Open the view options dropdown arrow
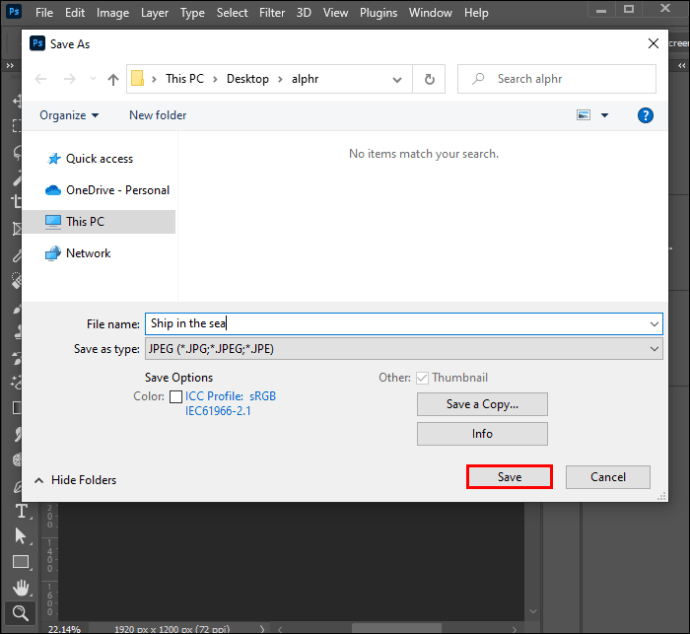Screen dimensions: 690x634 point(605,115)
